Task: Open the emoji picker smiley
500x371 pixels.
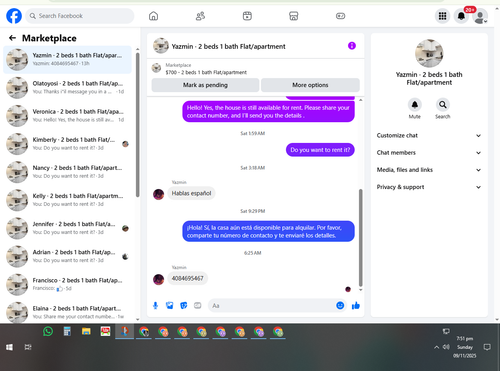Action: pos(340,305)
